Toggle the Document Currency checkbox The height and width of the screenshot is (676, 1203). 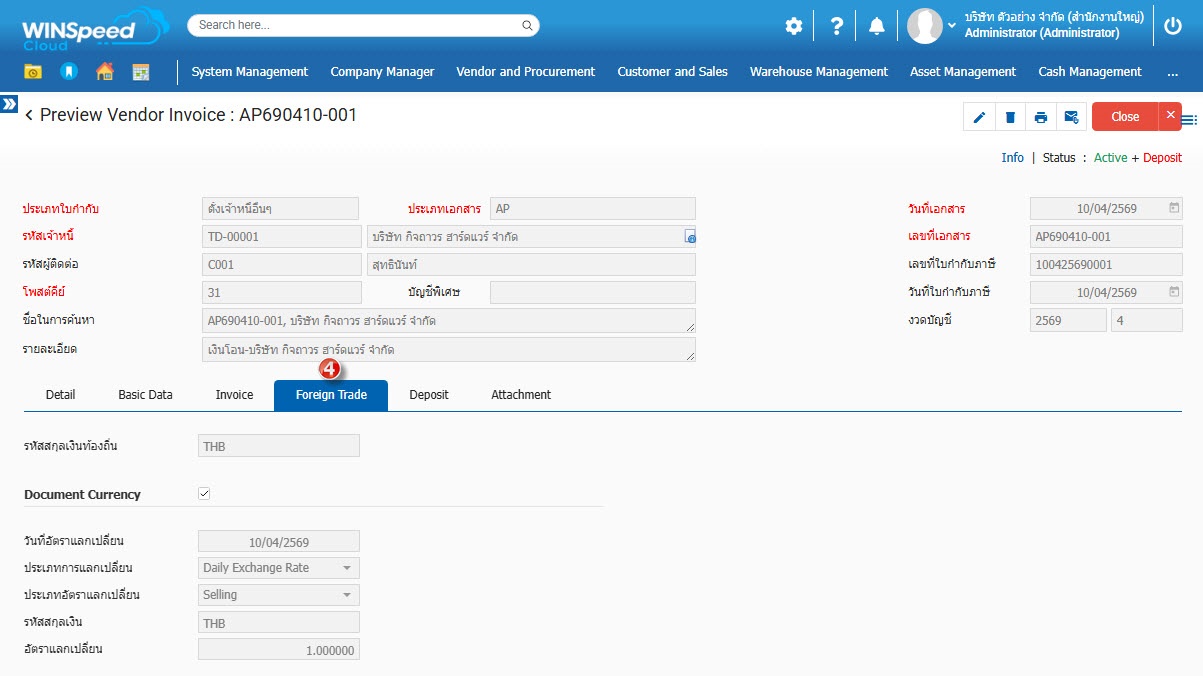[205, 494]
